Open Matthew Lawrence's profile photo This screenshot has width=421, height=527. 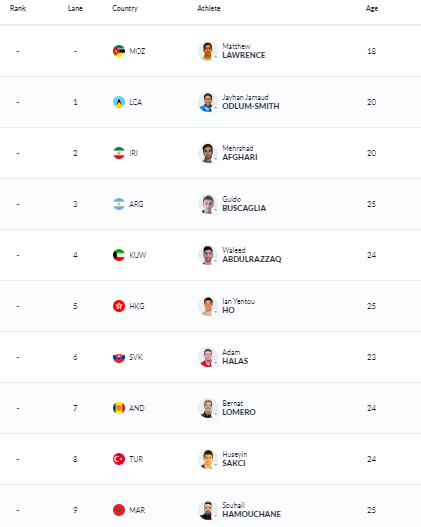(x=208, y=51)
